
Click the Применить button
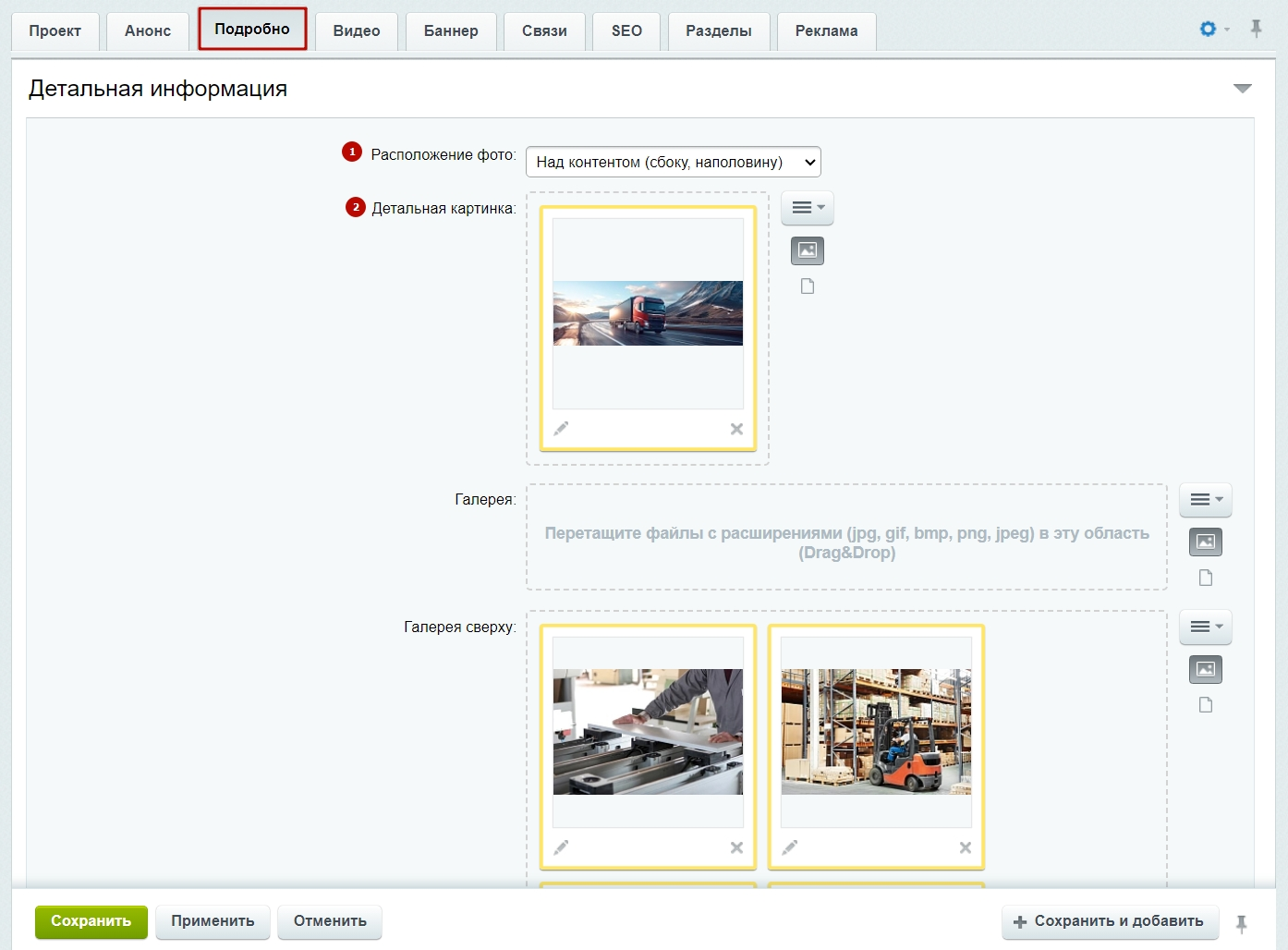213,921
